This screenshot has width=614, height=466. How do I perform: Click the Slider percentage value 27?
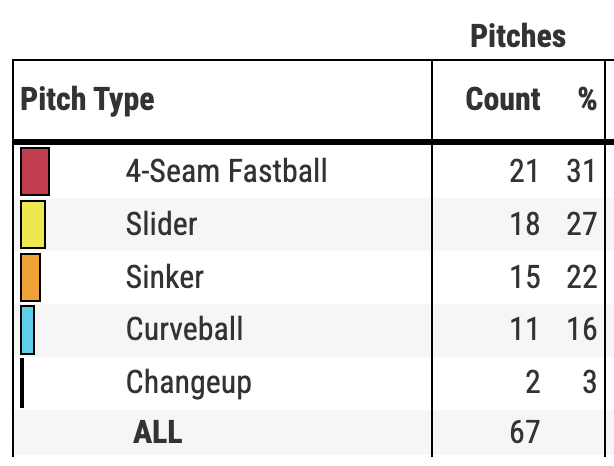coord(581,224)
